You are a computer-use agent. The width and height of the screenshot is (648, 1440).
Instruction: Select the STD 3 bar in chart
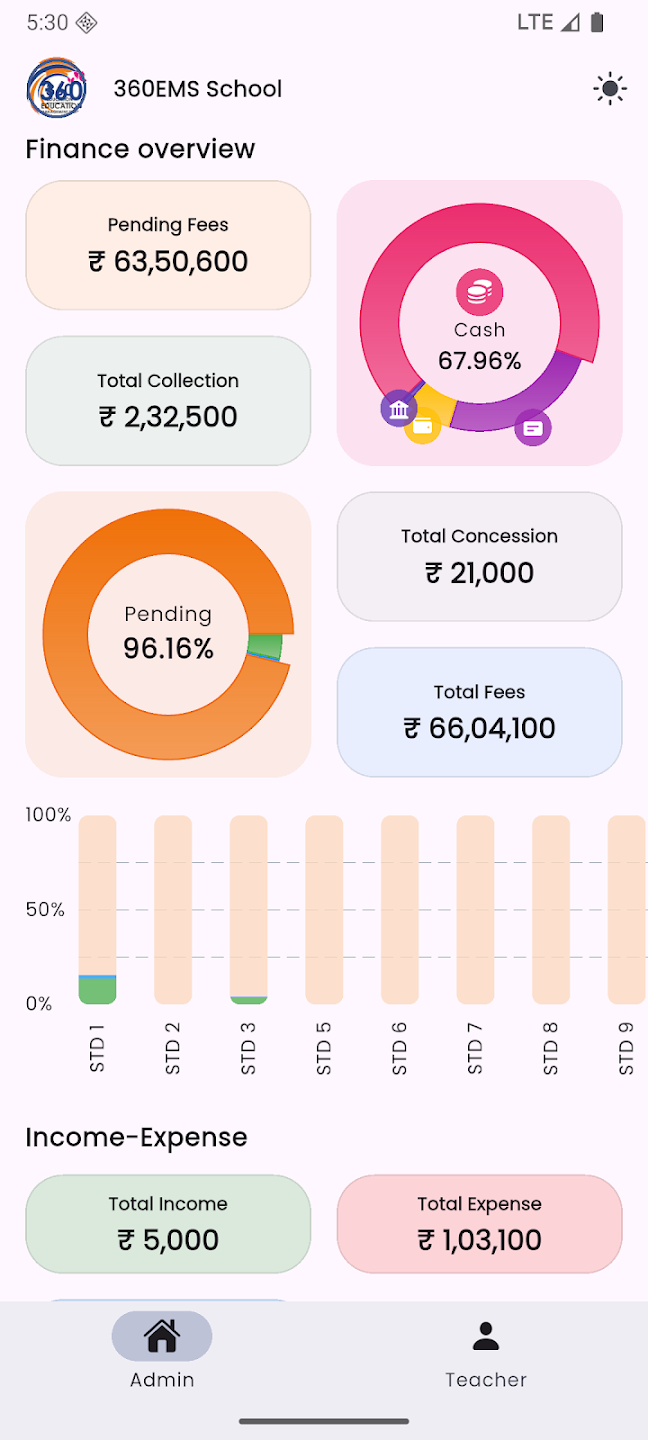coord(249,910)
